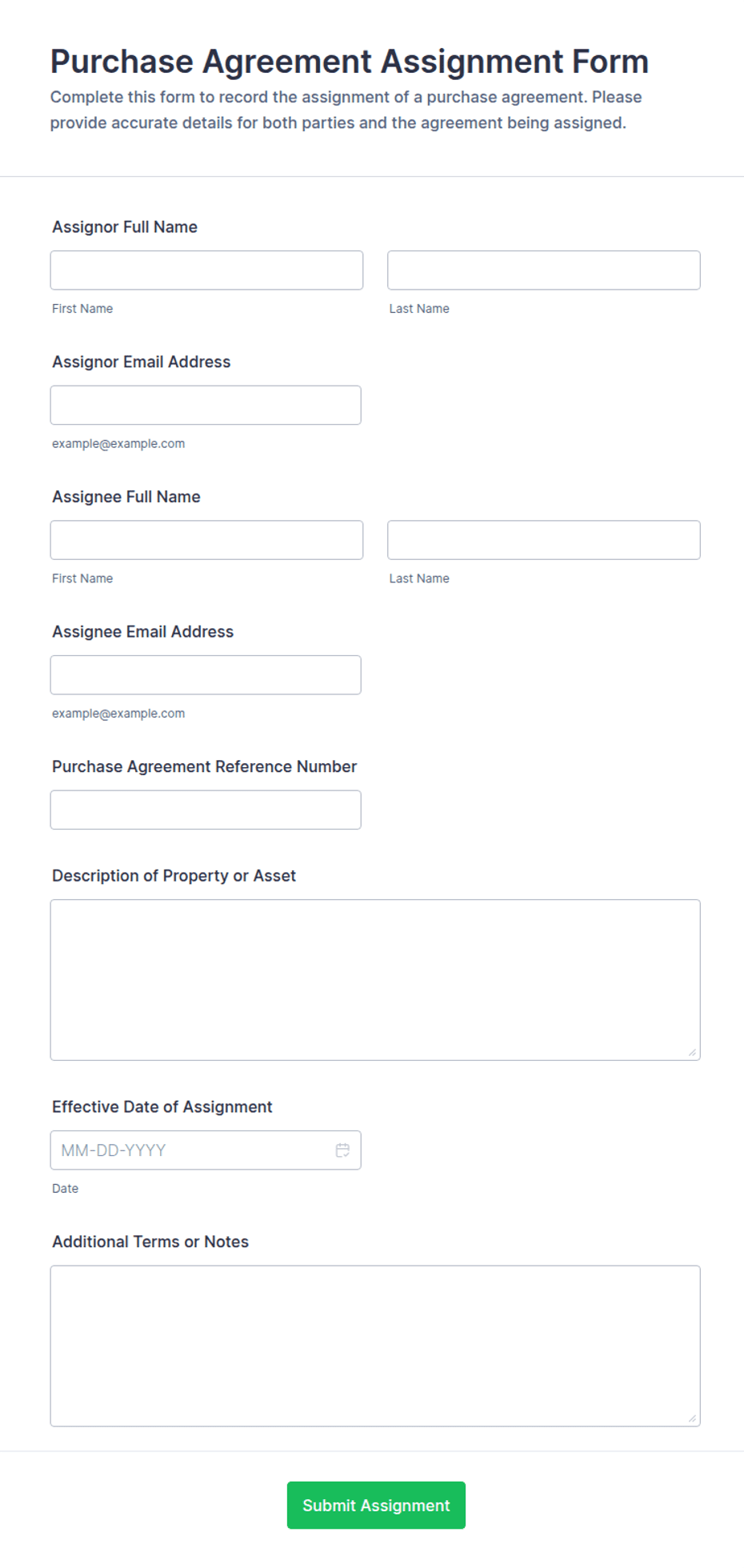The height and width of the screenshot is (1568, 744).
Task: Submit Assignment with the green button
Action: click(x=376, y=1505)
